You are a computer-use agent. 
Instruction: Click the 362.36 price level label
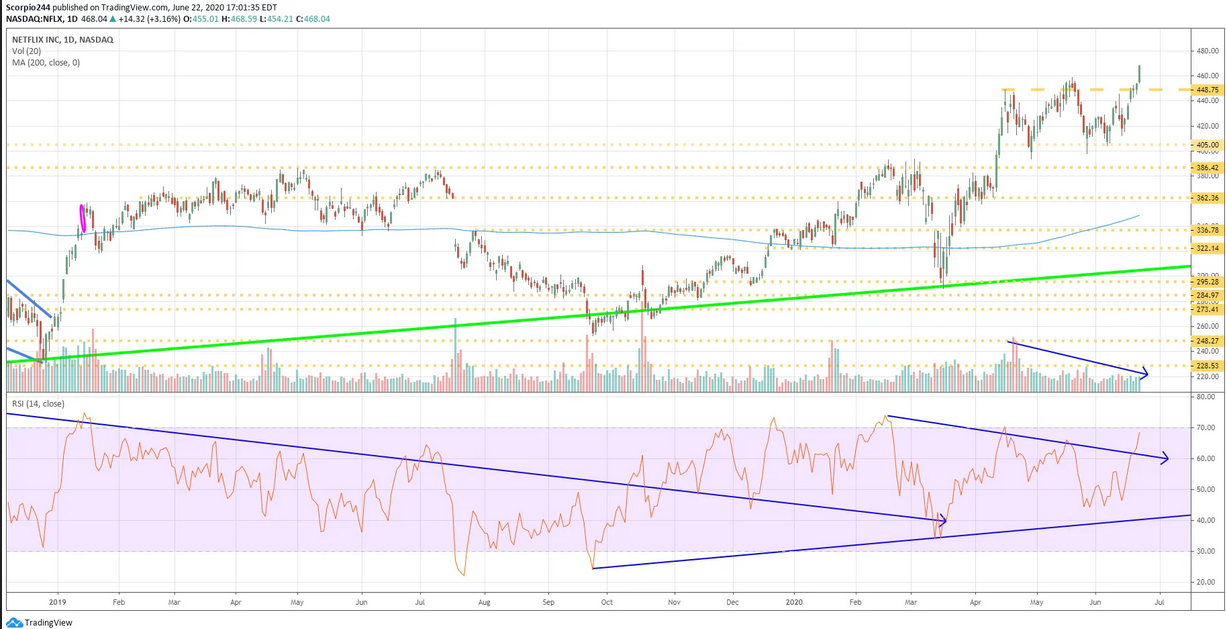point(1206,198)
